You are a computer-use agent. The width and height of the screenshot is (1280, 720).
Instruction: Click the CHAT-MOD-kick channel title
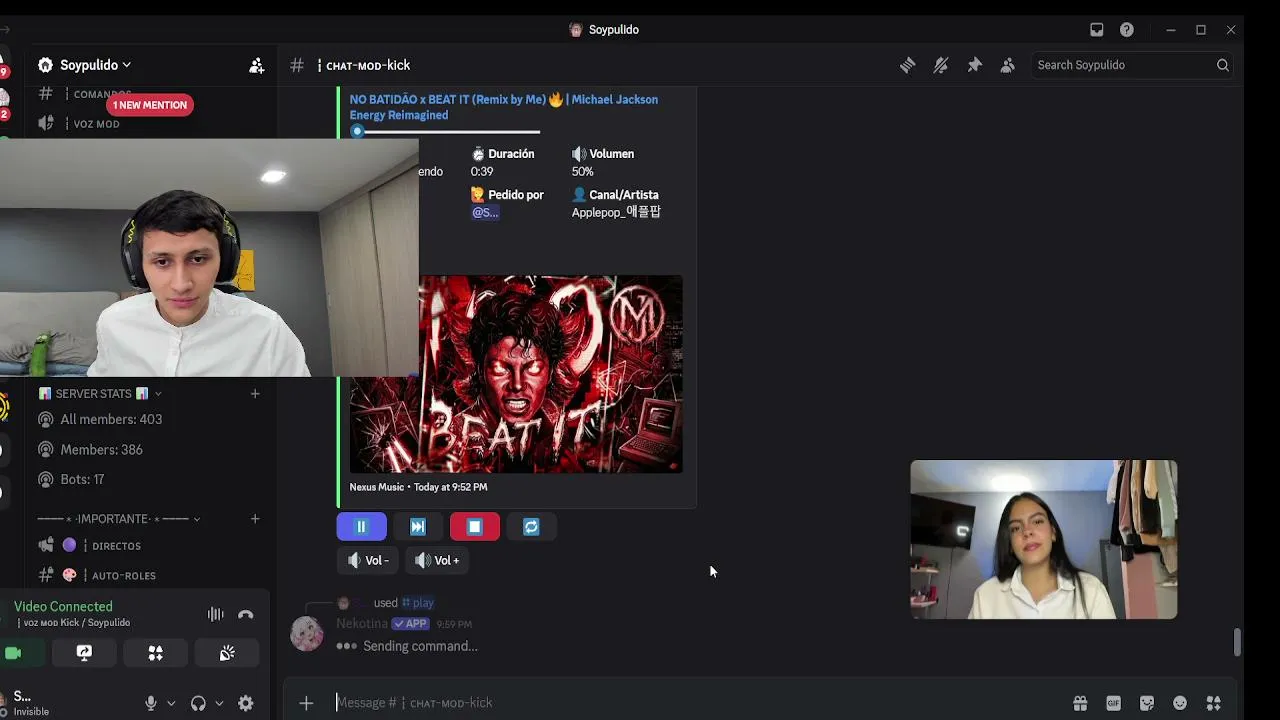[x=364, y=65]
